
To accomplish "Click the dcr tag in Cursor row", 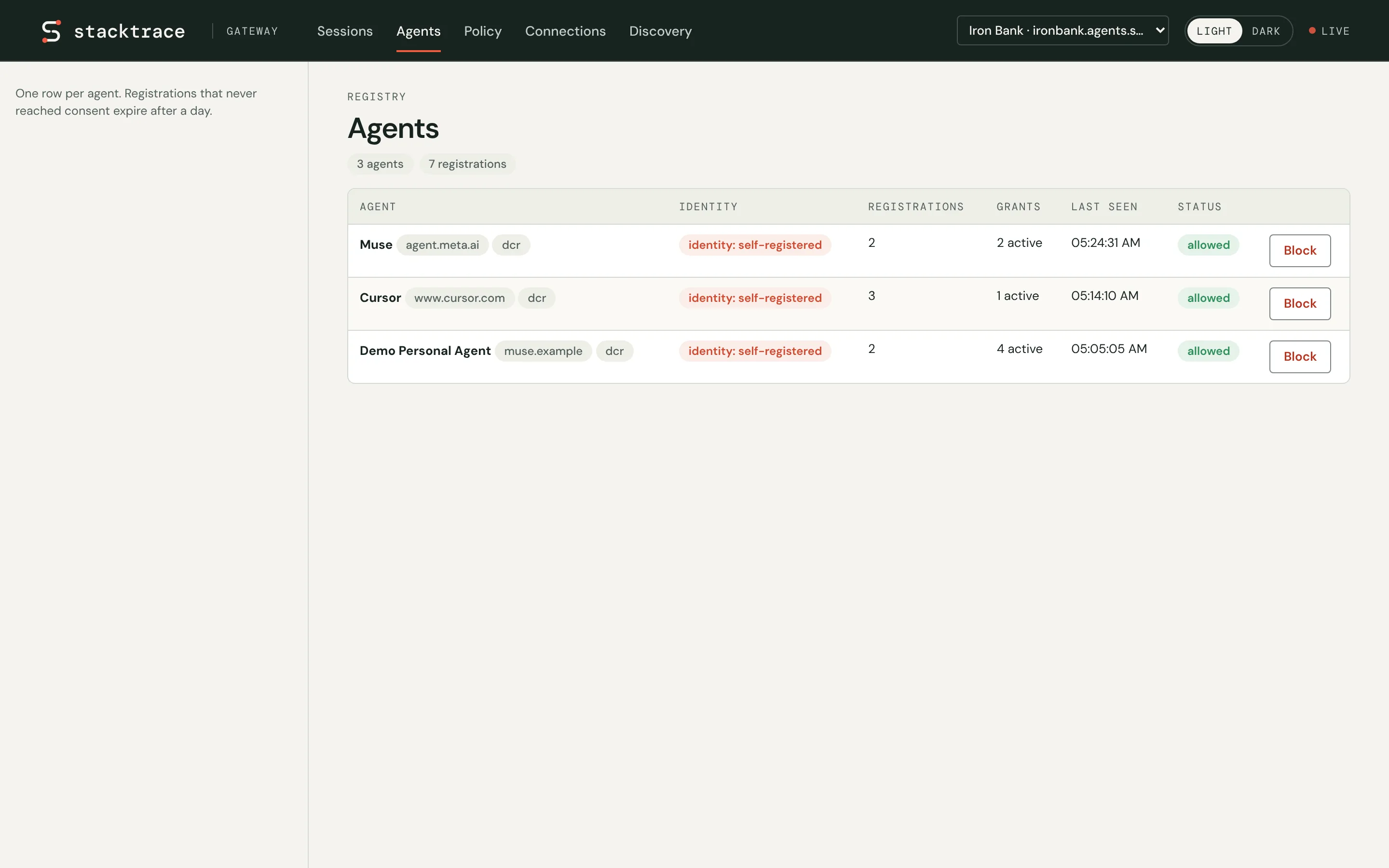I will click(537, 298).
